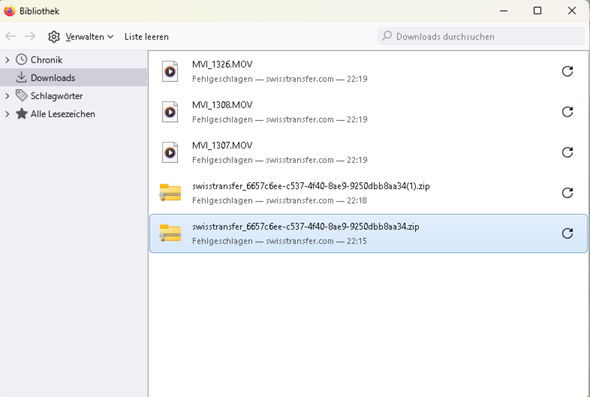The width and height of the screenshot is (590, 397).
Task: Click the search magnifier icon
Action: coord(387,36)
